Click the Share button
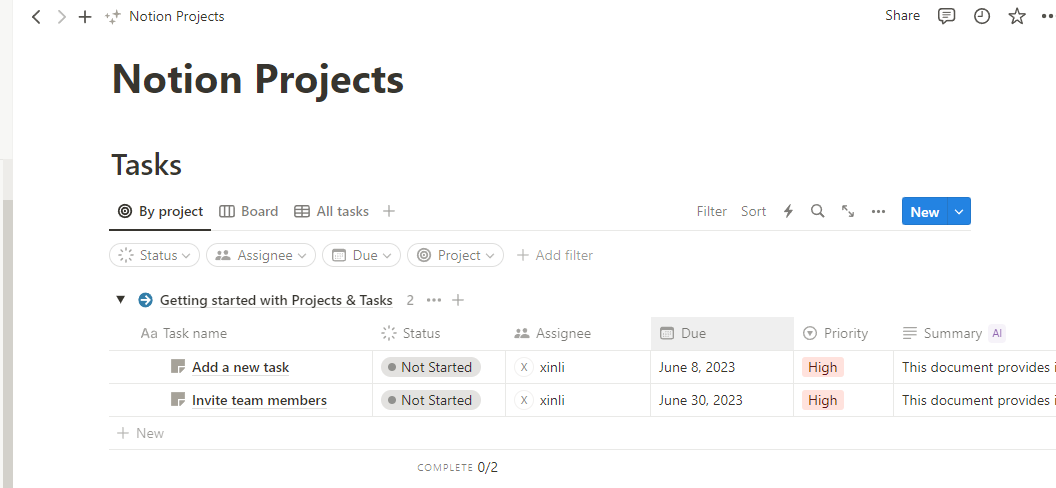 coord(902,16)
